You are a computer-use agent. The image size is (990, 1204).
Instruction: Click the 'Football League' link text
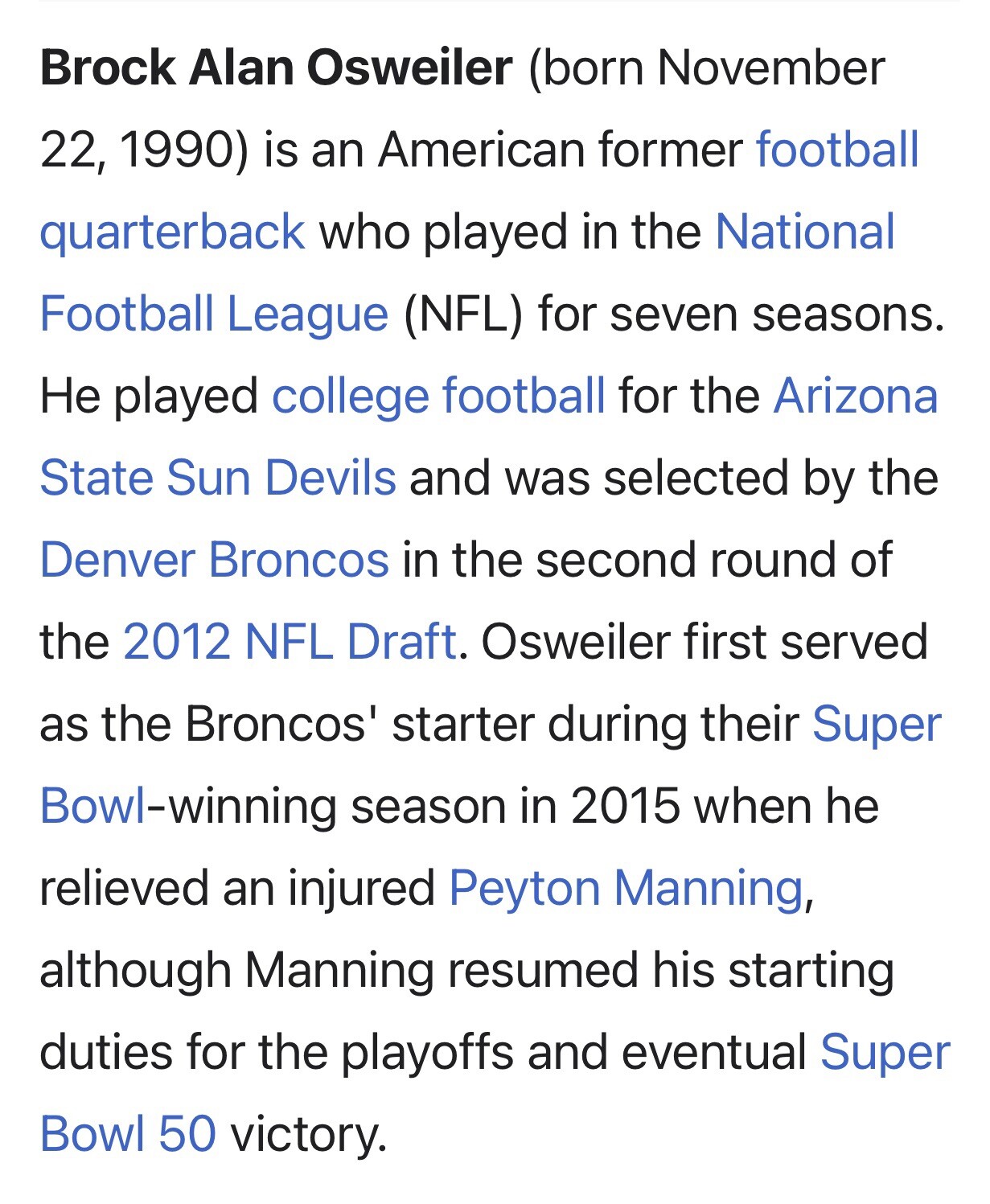(214, 314)
